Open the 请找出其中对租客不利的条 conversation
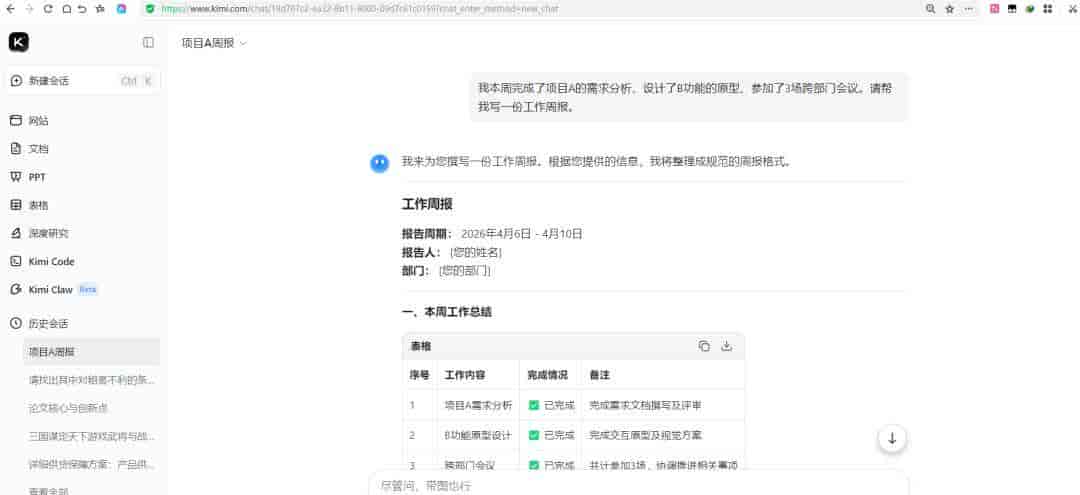This screenshot has width=1080, height=495. tap(91, 380)
